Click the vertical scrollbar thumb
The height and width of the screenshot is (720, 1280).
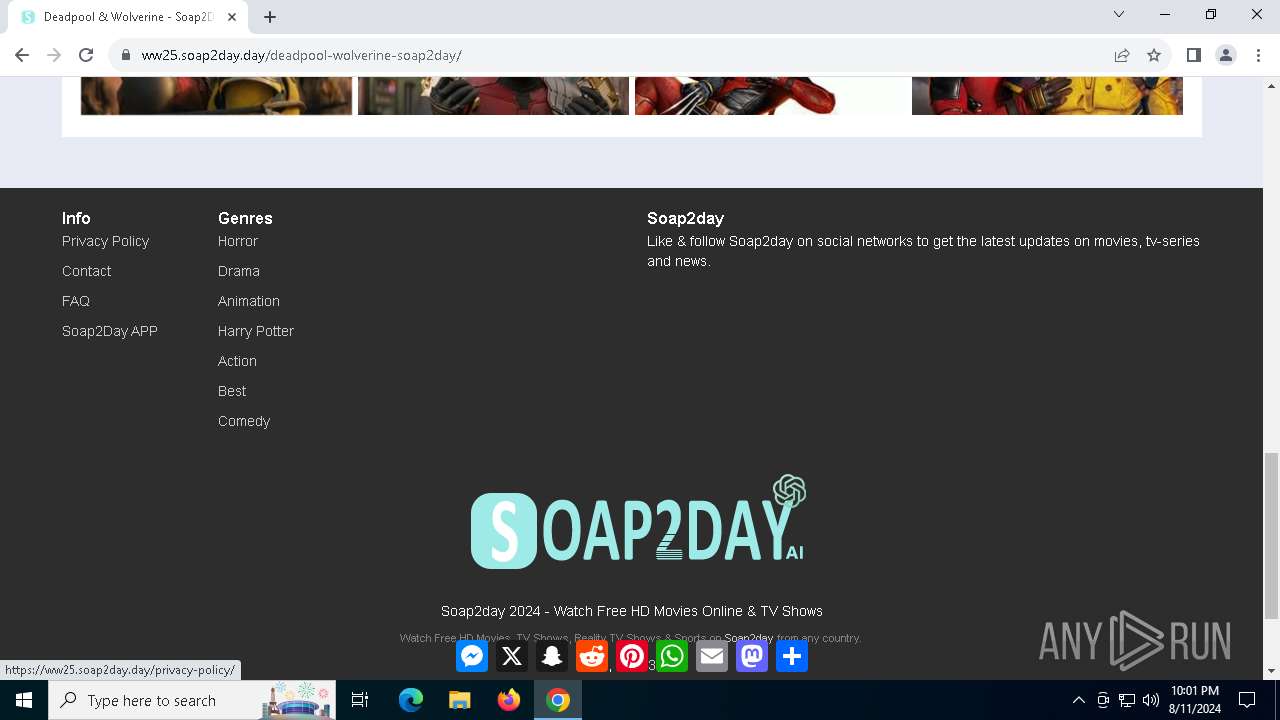click(1271, 535)
